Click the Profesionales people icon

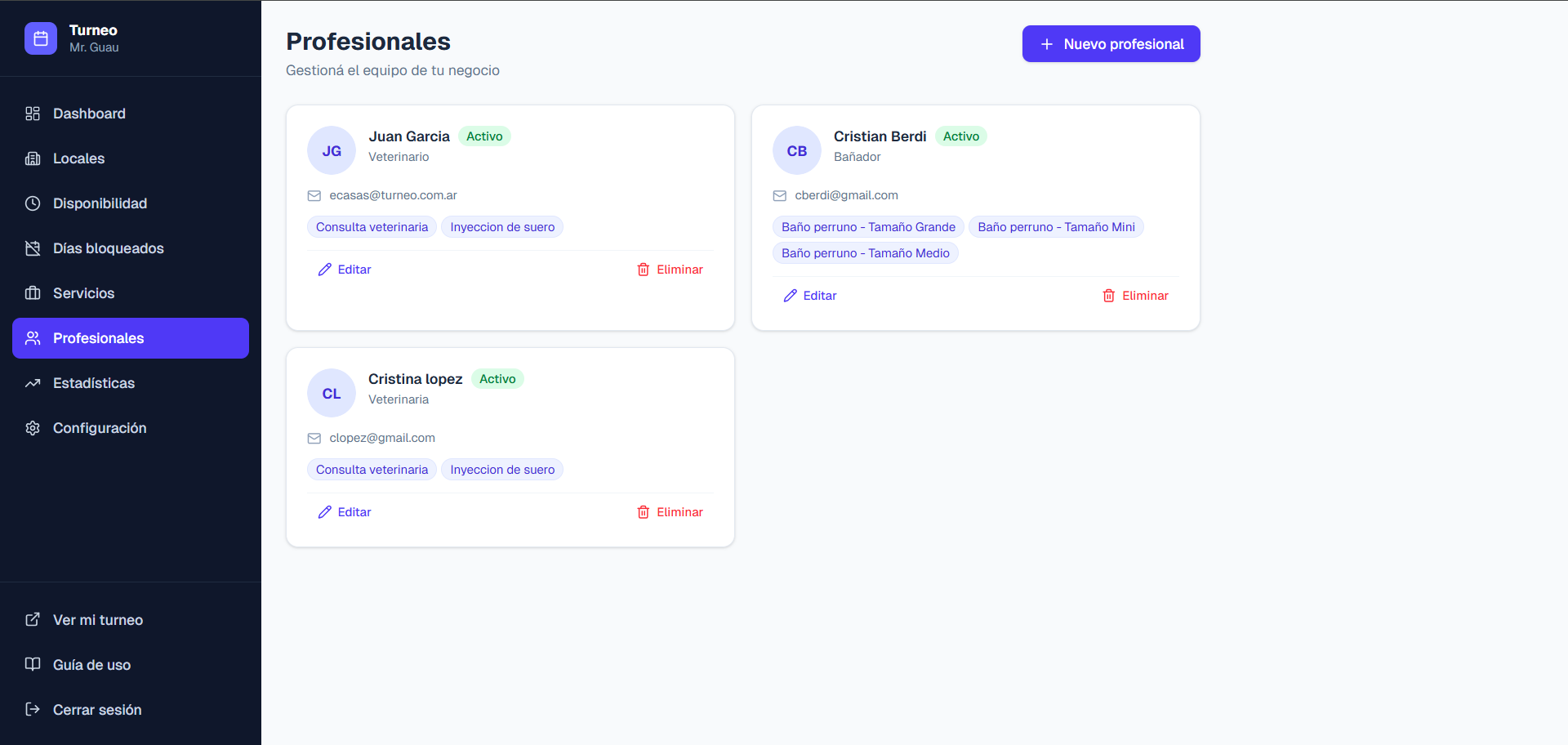click(33, 338)
